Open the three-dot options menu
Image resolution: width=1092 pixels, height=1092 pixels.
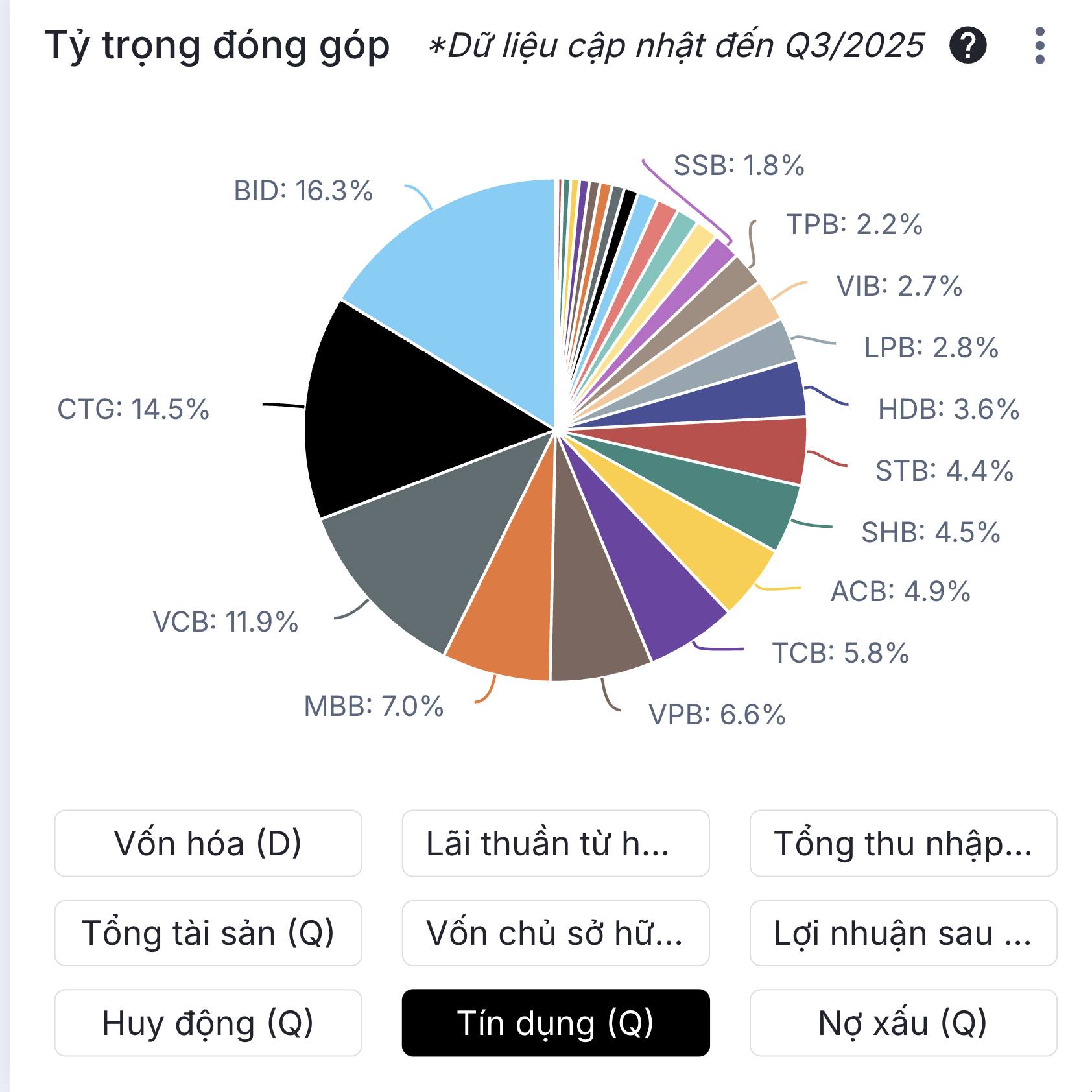pyautogui.click(x=1039, y=45)
